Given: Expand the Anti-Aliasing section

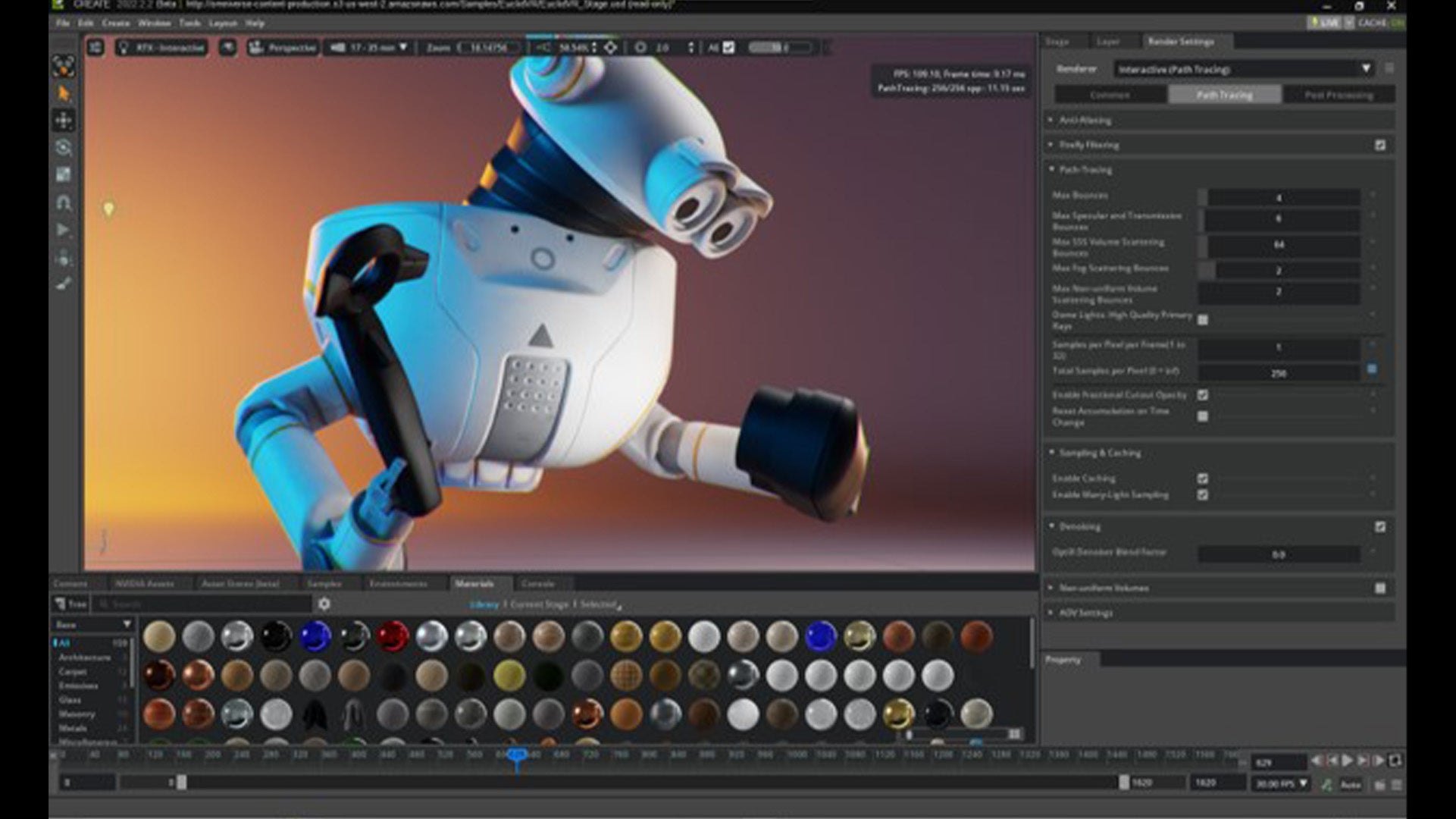Looking at the screenshot, I should (1085, 121).
